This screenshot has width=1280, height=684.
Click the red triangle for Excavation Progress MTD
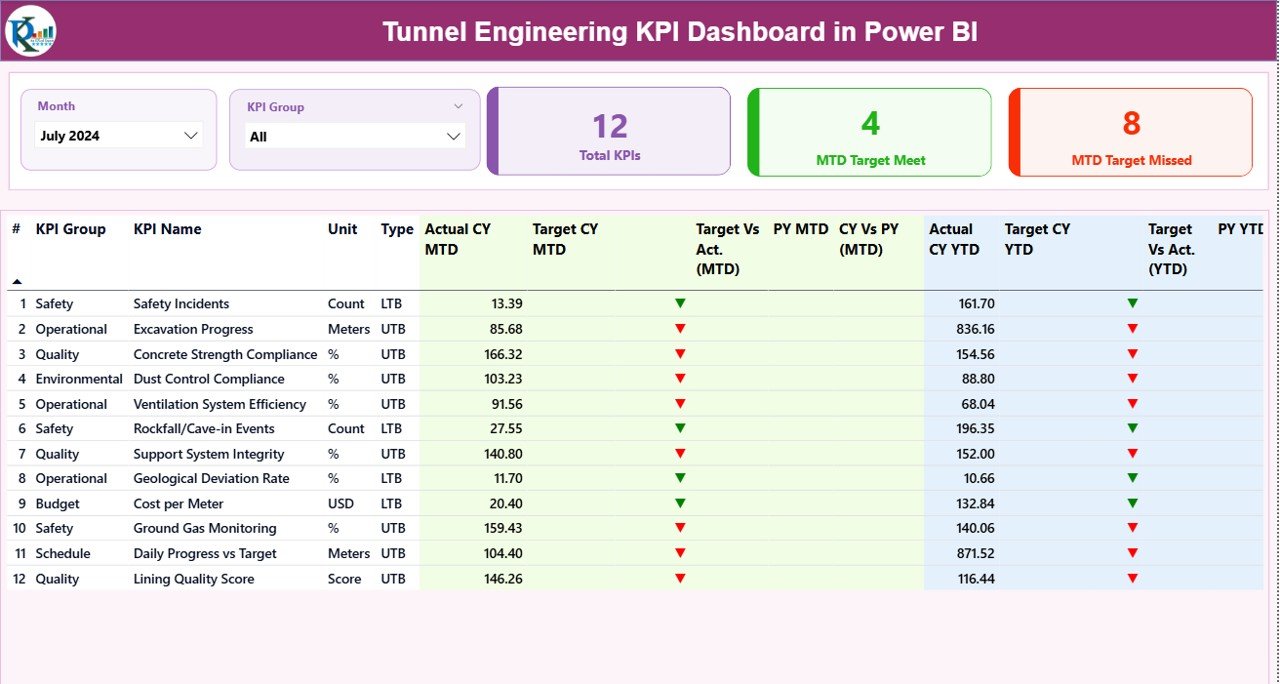click(x=682, y=328)
